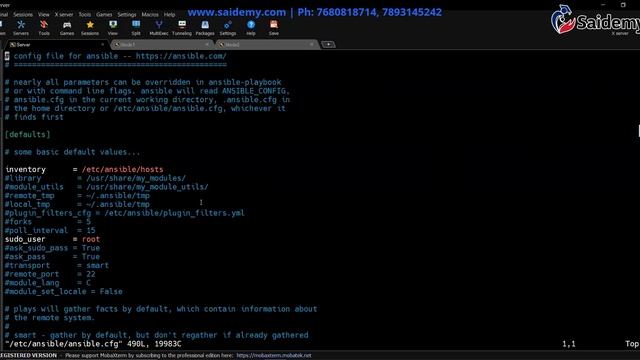The height and width of the screenshot is (360, 640).
Task: Click the '1,1' cursor position indicator
Action: pos(569,344)
